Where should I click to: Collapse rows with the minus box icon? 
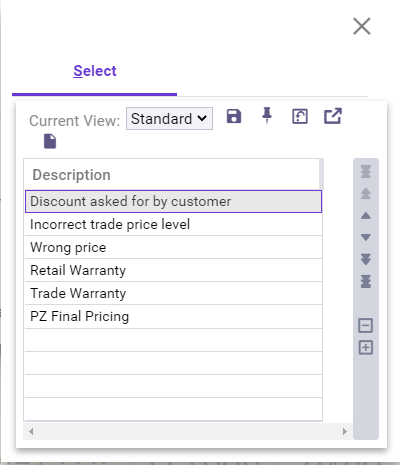tap(366, 325)
